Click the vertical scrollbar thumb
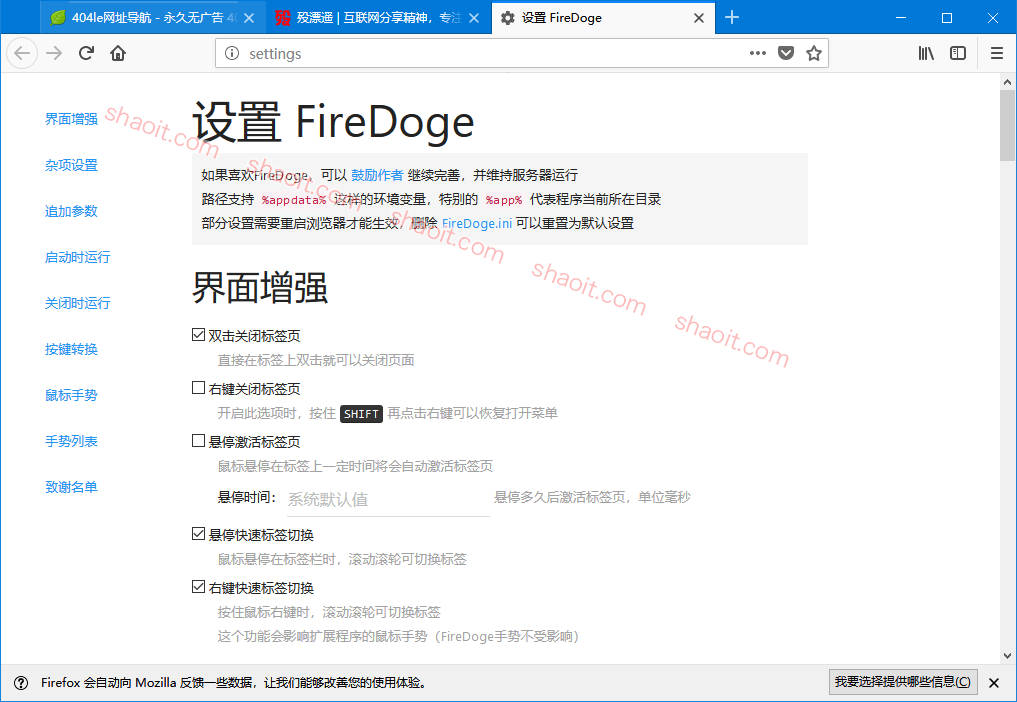Screen dimensions: 1017x702 tap(1007, 125)
